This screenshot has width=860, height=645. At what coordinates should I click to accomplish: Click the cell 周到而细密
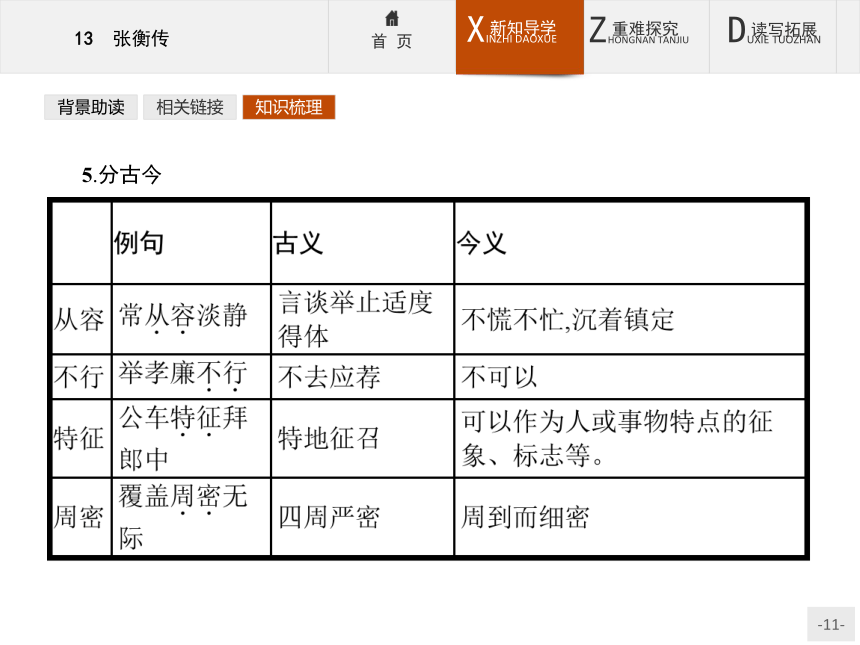coord(525,517)
